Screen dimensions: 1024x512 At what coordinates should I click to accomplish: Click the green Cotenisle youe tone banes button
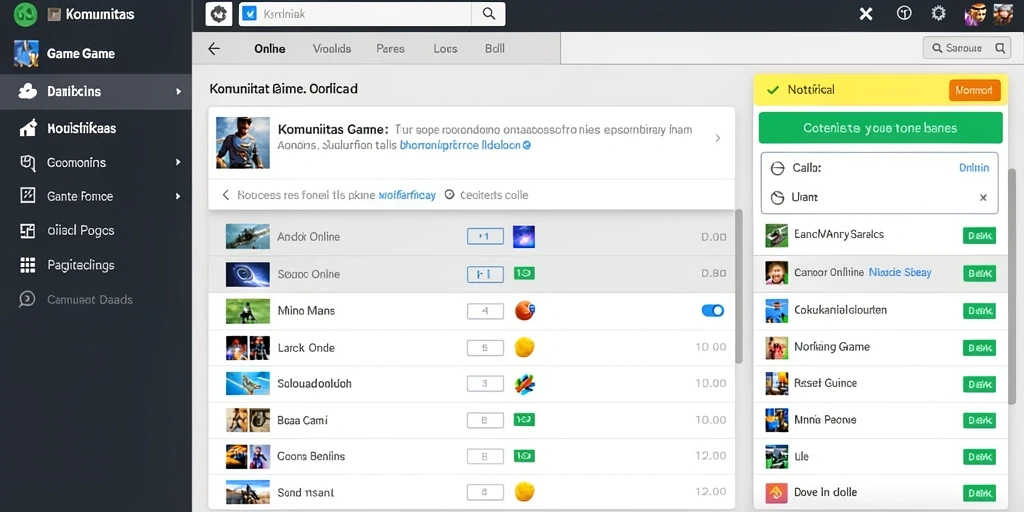pos(880,128)
